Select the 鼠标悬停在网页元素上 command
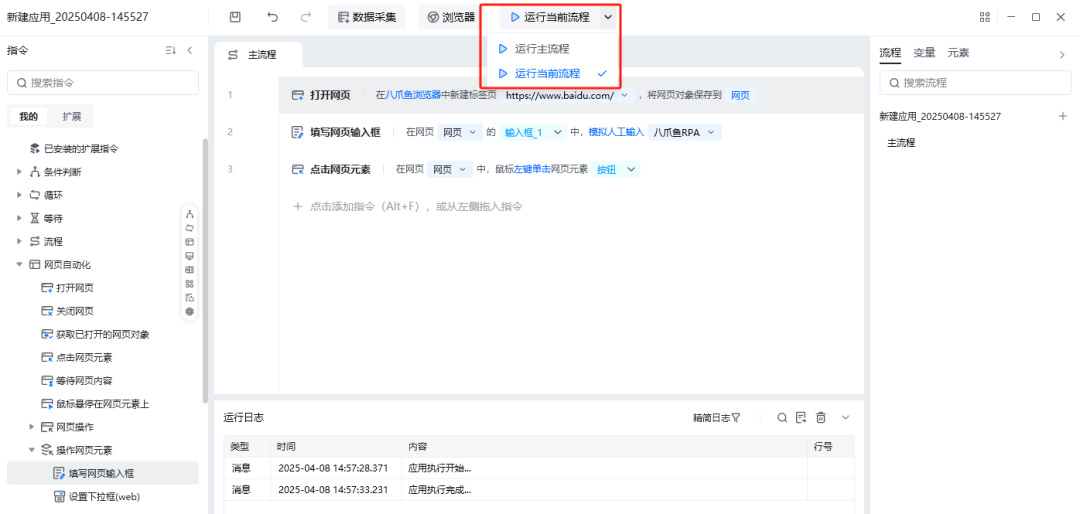This screenshot has width=1080, height=514. point(96,404)
